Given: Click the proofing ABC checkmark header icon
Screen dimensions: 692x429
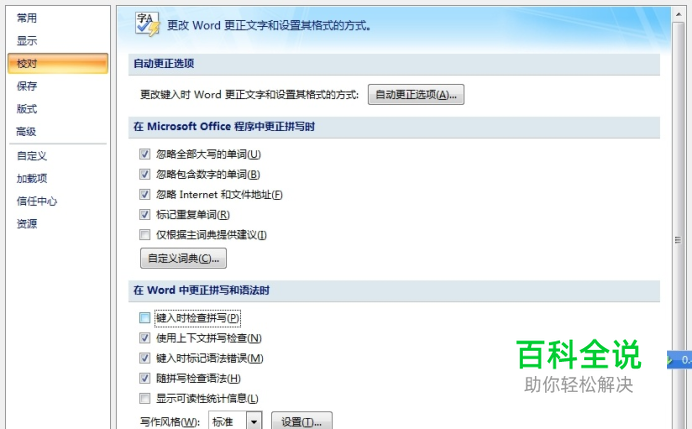Looking at the screenshot, I should pos(147,24).
